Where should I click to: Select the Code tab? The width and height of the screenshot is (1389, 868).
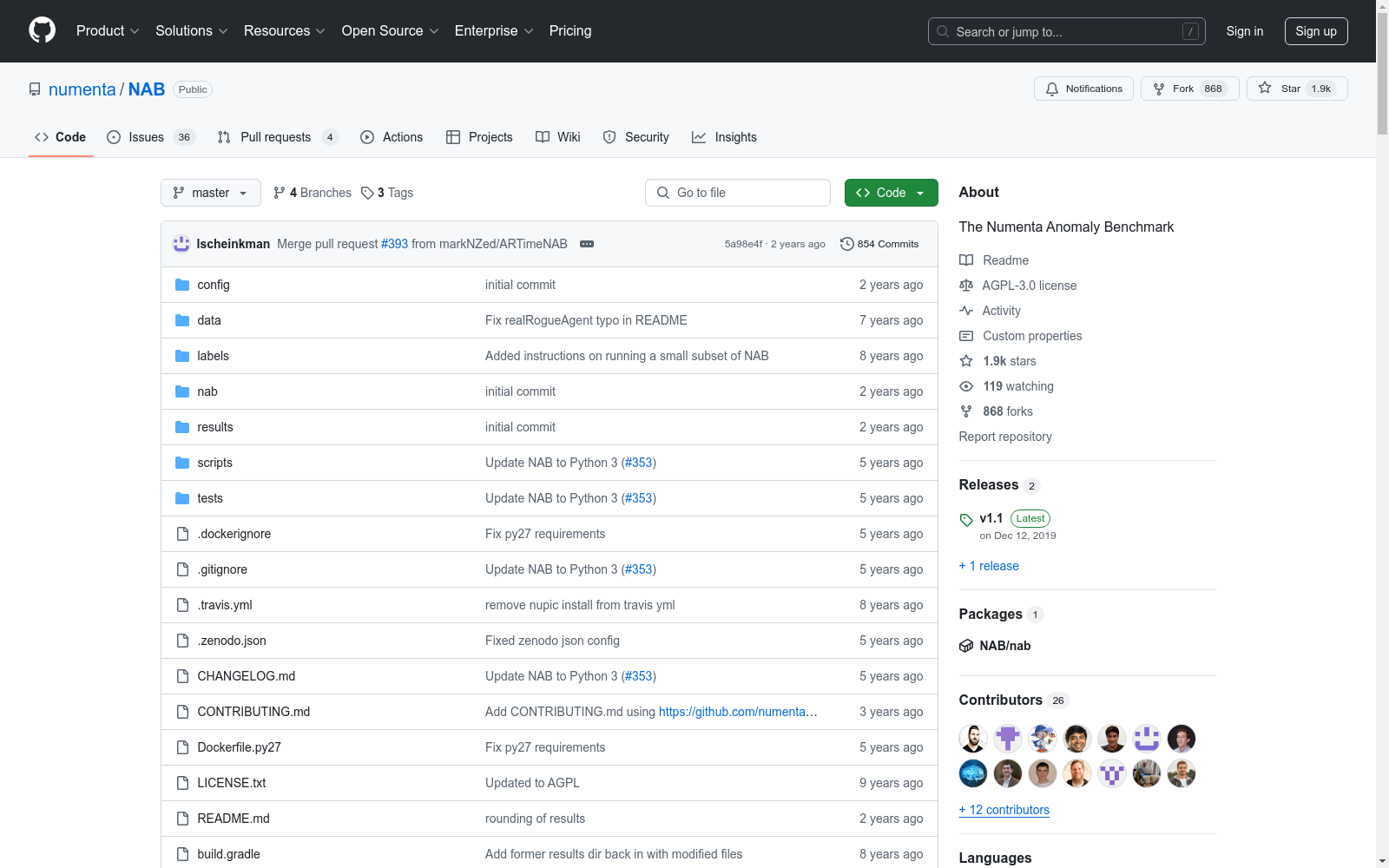(x=61, y=137)
